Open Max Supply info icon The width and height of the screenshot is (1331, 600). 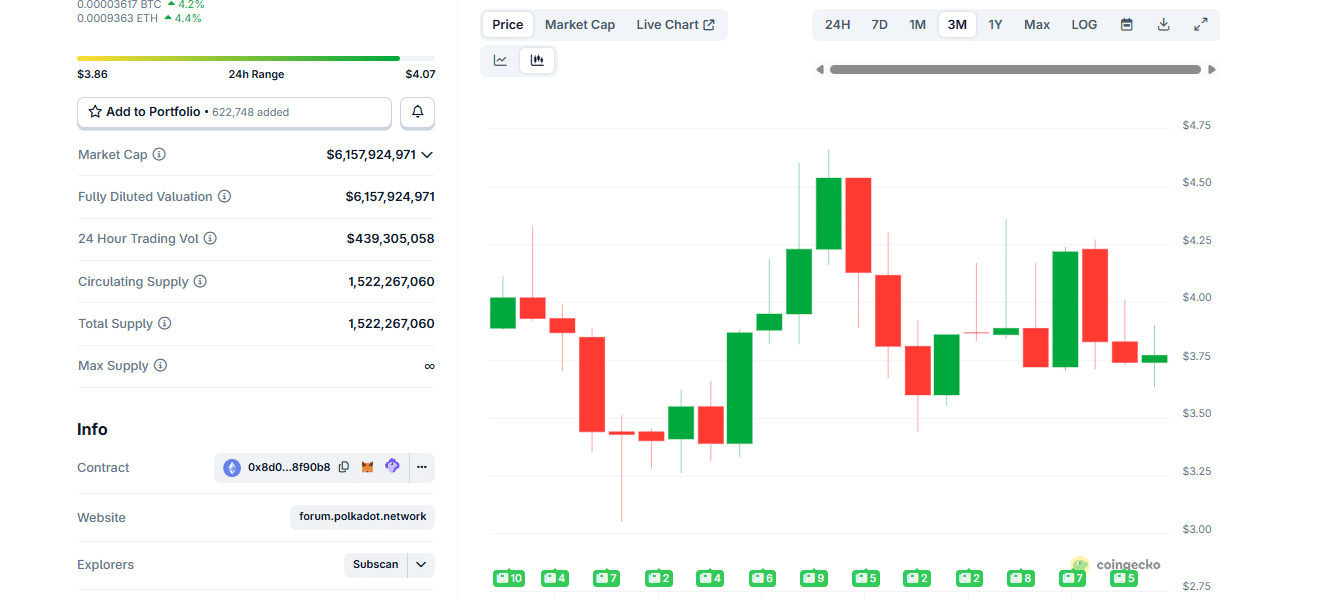(x=160, y=366)
